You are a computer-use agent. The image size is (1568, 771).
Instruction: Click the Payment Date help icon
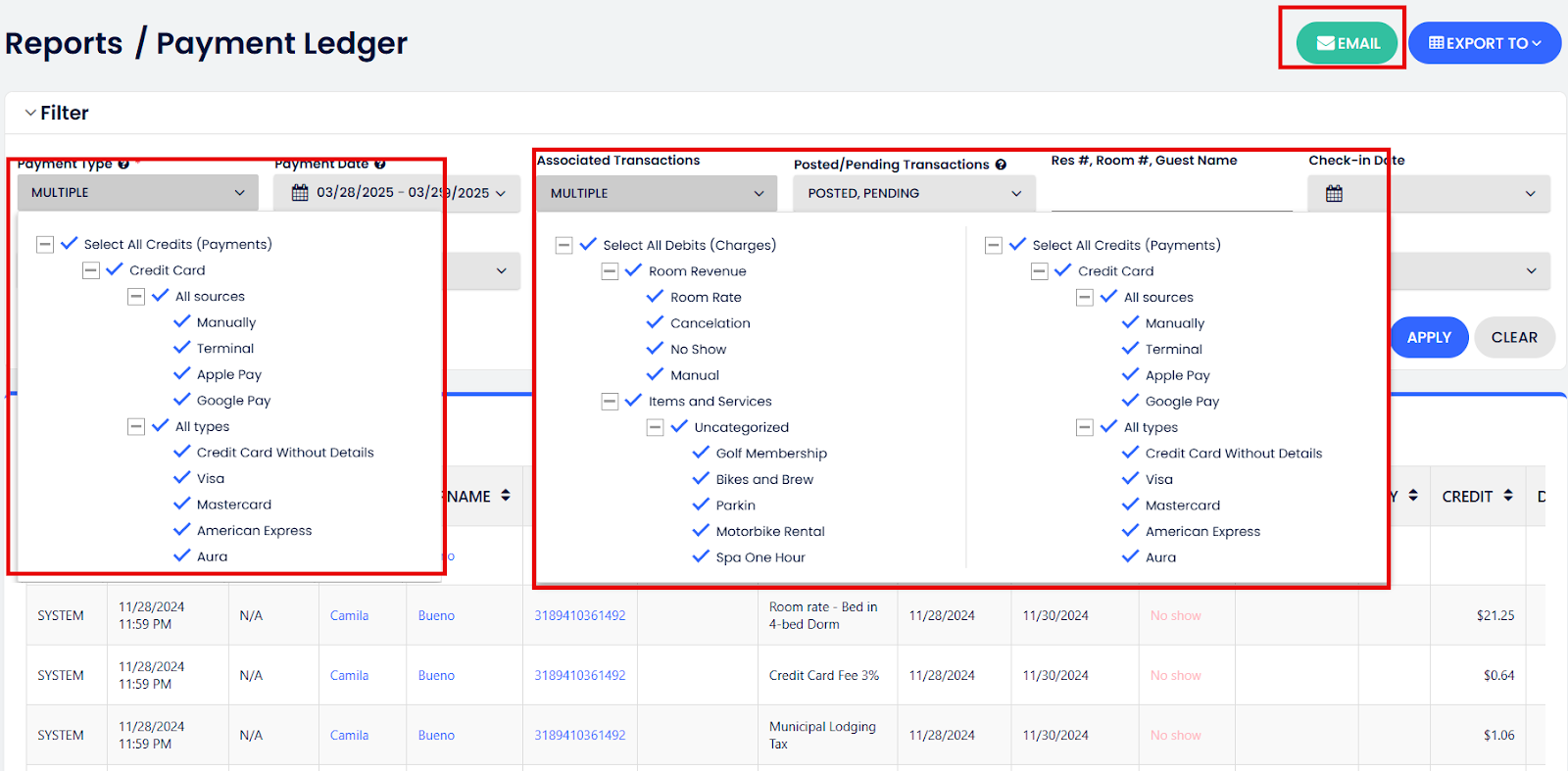coord(379,165)
